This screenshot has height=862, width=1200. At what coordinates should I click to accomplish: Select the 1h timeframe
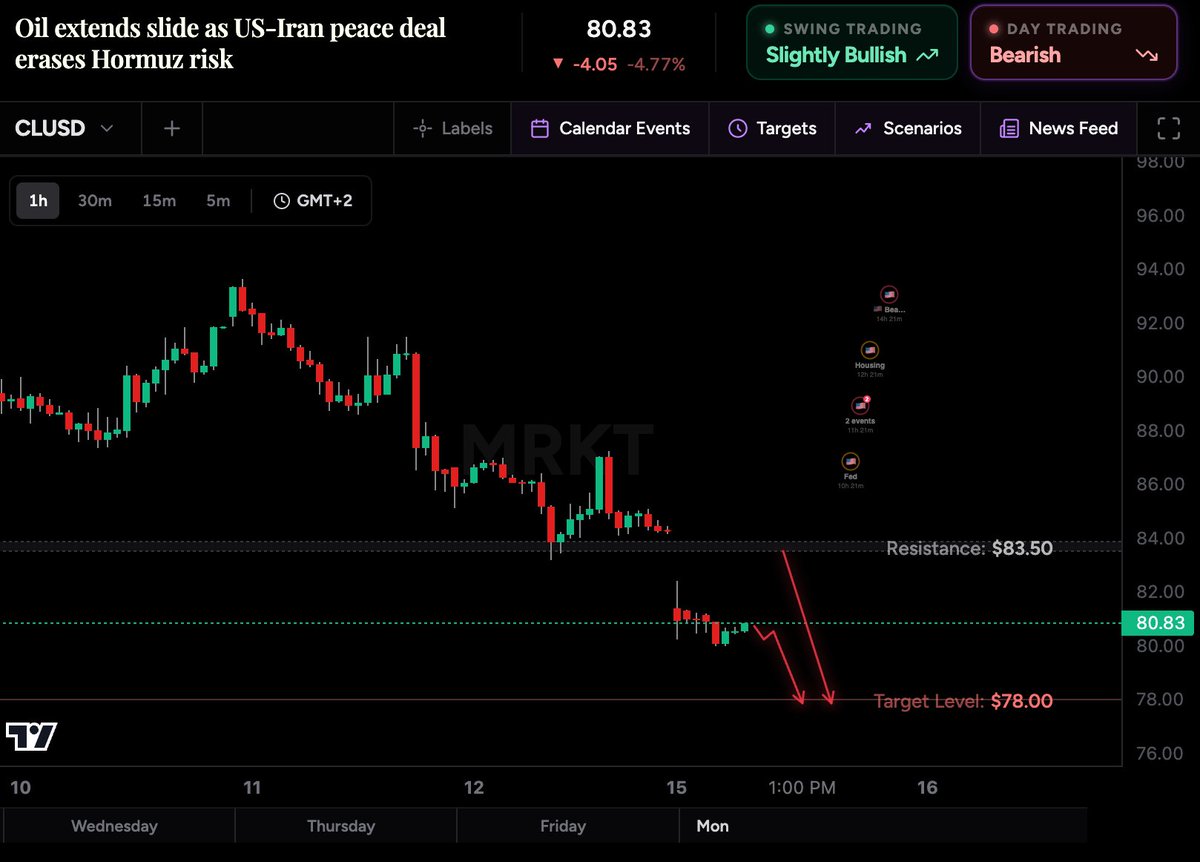point(38,201)
